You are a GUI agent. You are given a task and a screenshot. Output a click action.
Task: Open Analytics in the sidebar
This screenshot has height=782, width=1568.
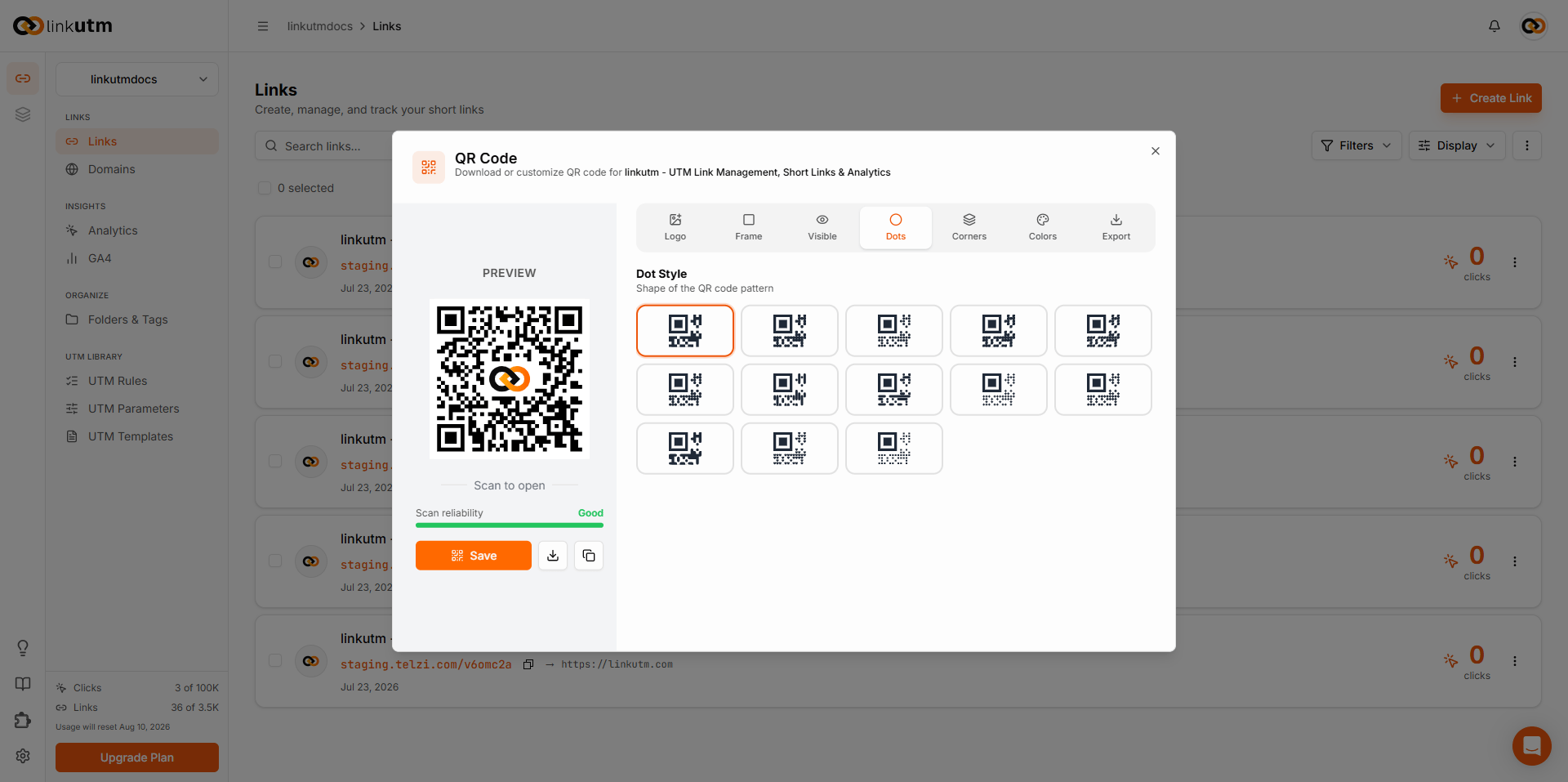coord(137,230)
